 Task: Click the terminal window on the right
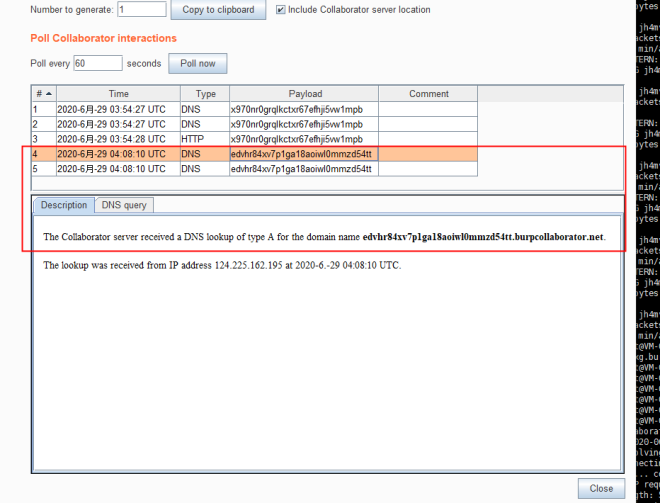click(646, 250)
